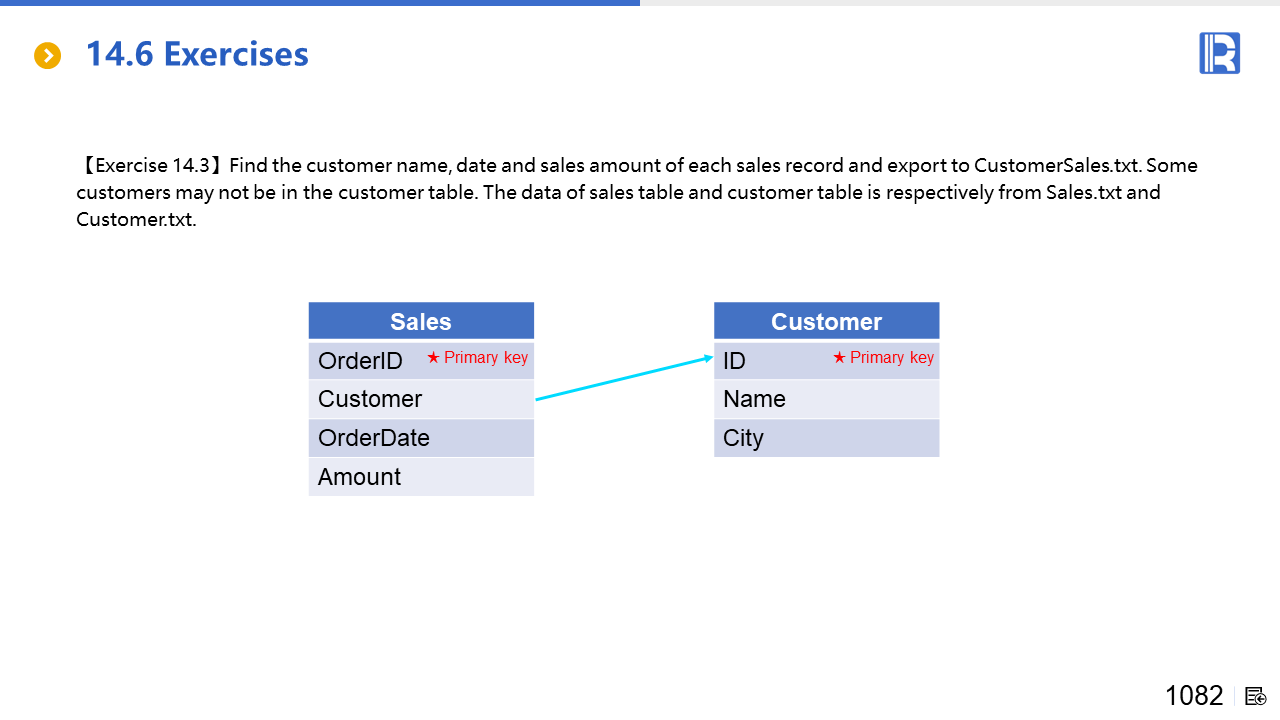This screenshot has height=720, width=1280.
Task: Click the slide number 1082
Action: (1193, 696)
